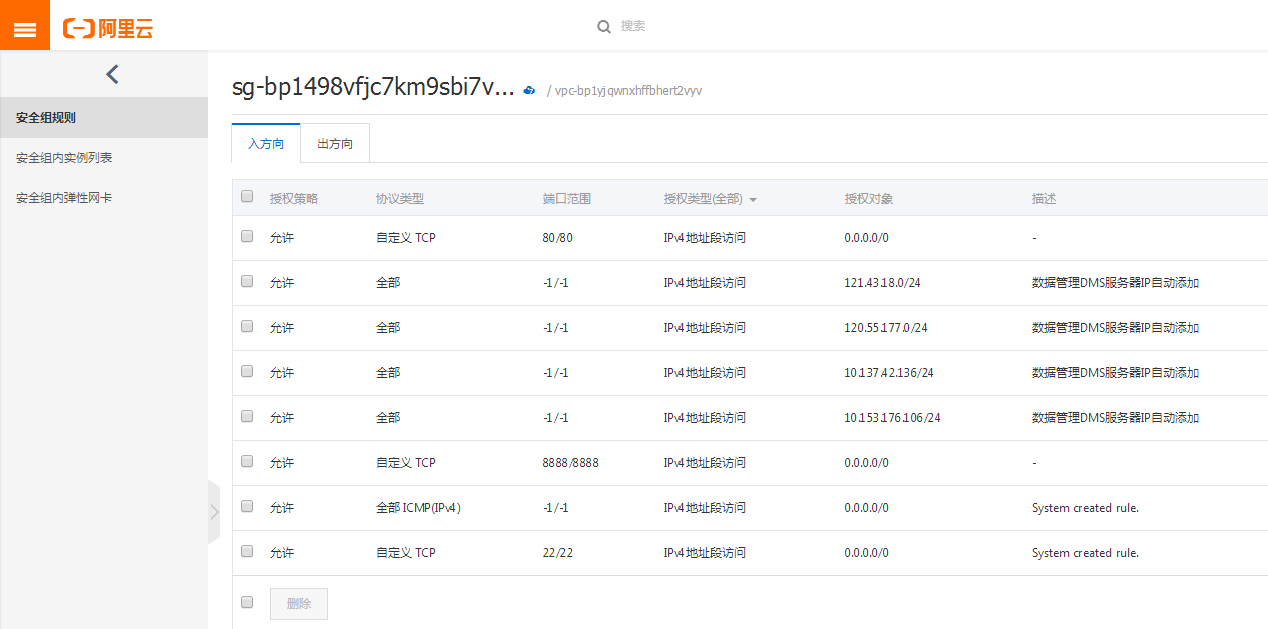Viewport: 1268px width, 629px height.
Task: Go to 安全组内弹性网卡 in the sidebar
Action: coord(64,198)
